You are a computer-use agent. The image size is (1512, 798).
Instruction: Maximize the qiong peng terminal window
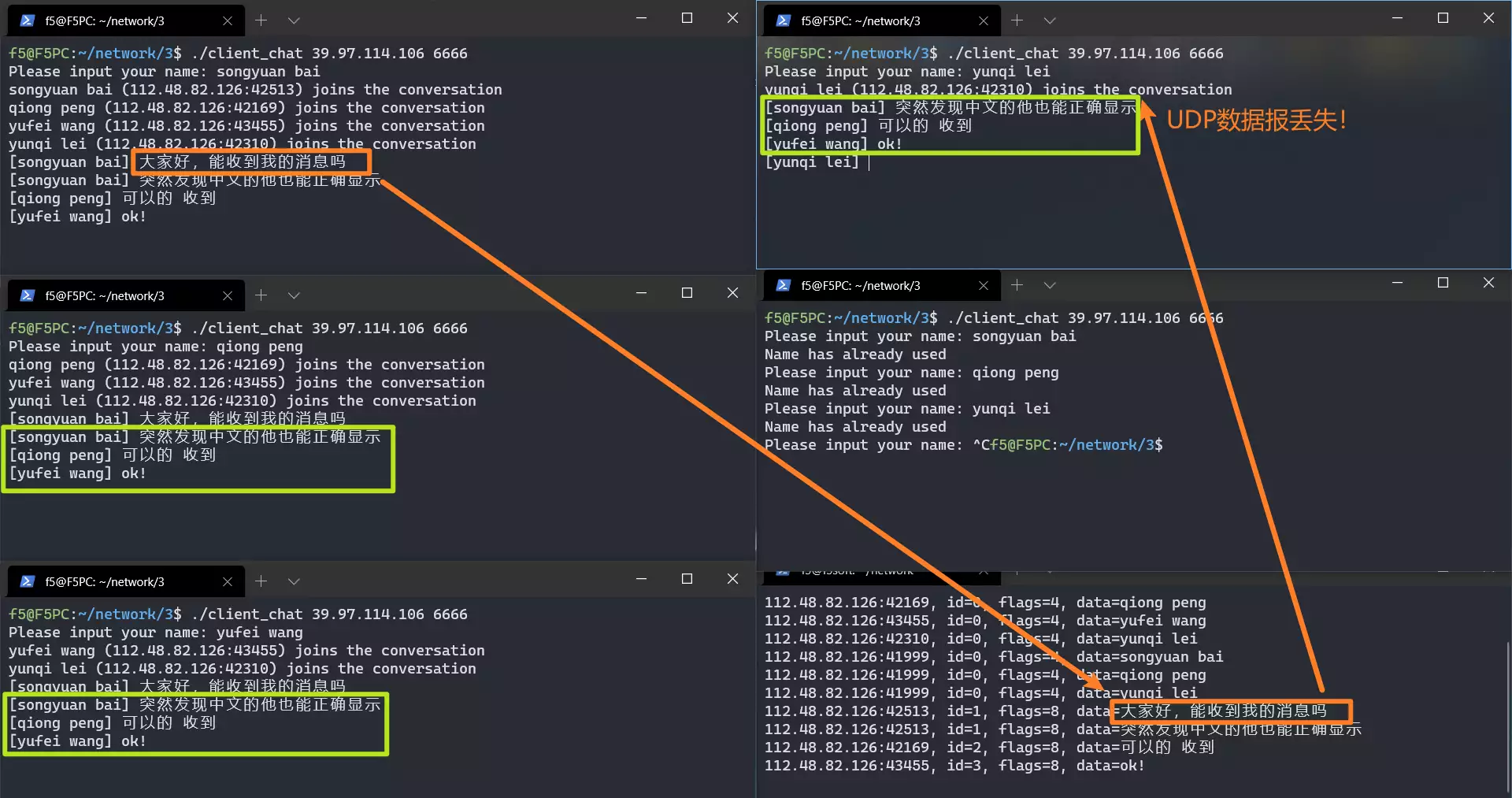(x=687, y=293)
